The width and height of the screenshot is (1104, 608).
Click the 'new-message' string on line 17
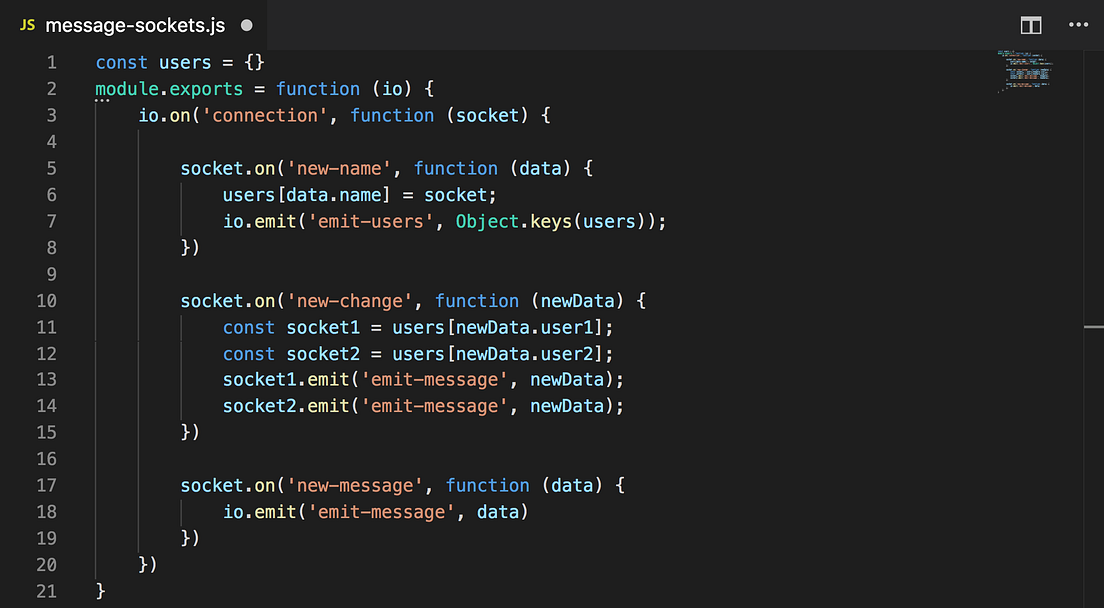pyautogui.click(x=354, y=485)
